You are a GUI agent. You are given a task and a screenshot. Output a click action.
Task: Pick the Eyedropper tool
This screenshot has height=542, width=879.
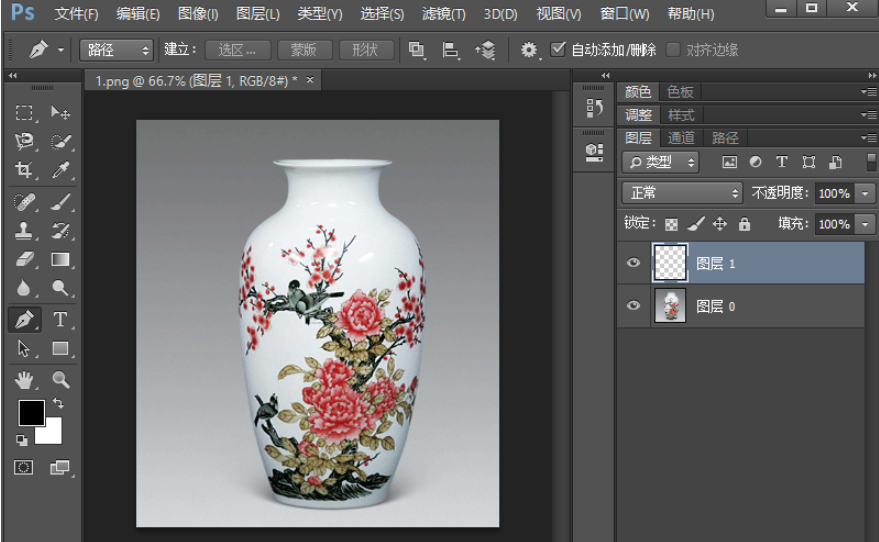pyautogui.click(x=60, y=171)
